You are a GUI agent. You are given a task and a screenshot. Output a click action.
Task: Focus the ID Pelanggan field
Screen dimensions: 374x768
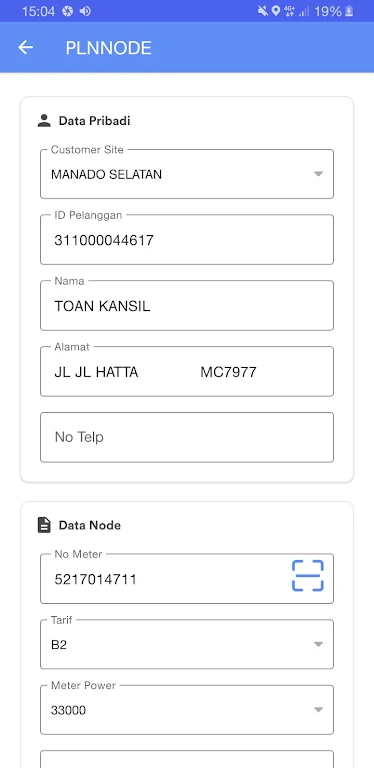[x=187, y=240]
